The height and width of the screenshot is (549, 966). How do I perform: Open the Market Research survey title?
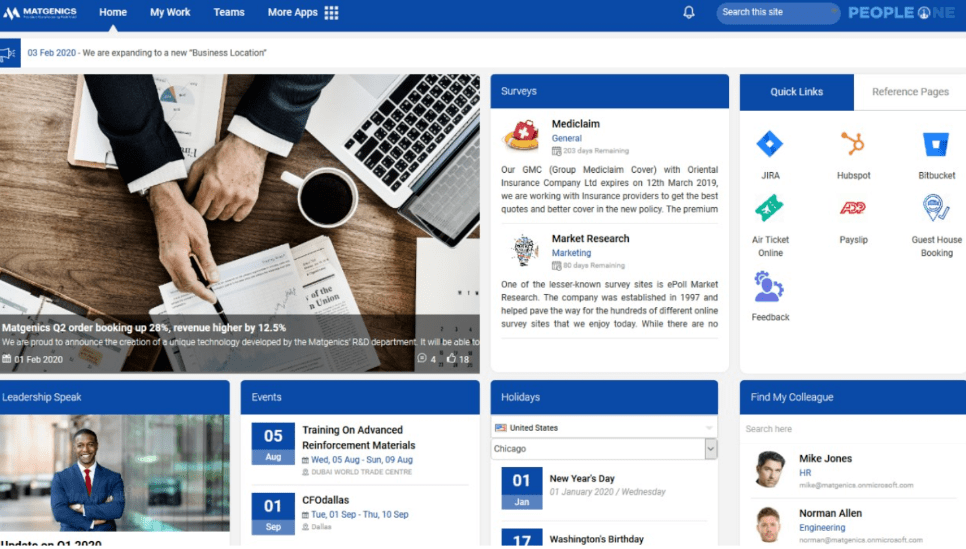tap(590, 238)
